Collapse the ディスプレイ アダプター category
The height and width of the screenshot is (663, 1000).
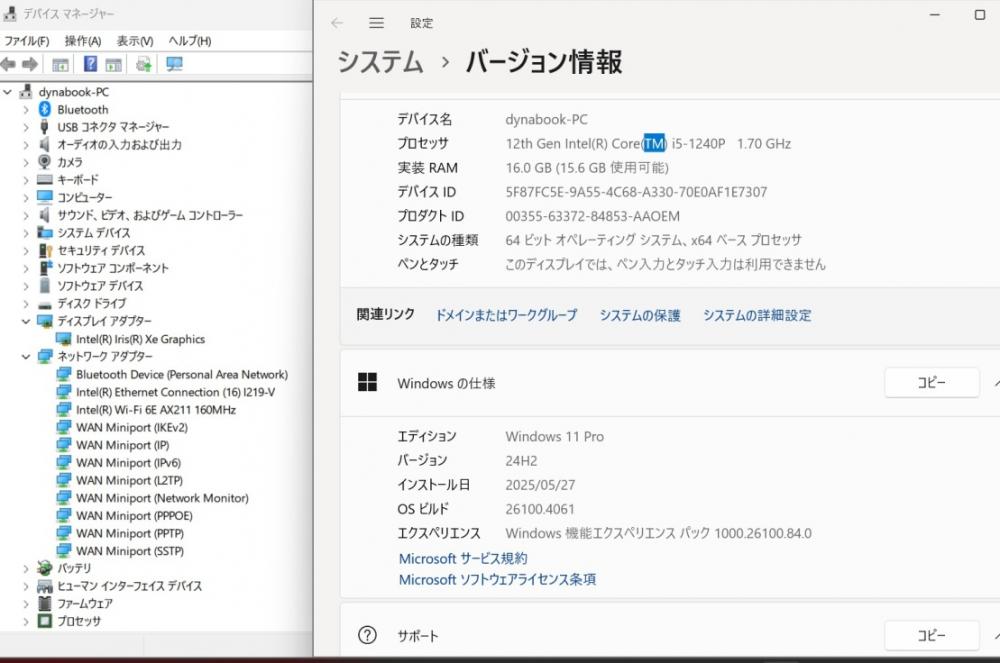tap(26, 321)
